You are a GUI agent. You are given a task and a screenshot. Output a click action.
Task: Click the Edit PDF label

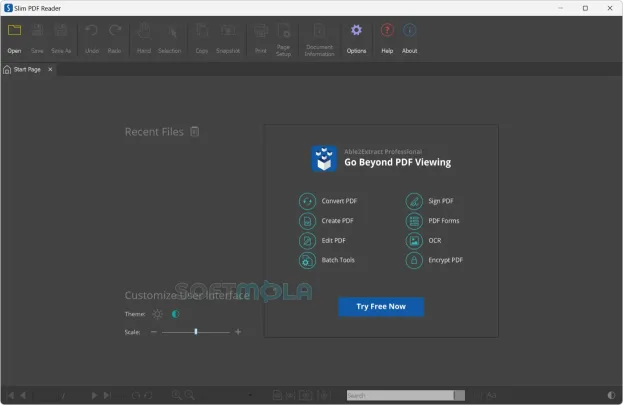pos(333,240)
